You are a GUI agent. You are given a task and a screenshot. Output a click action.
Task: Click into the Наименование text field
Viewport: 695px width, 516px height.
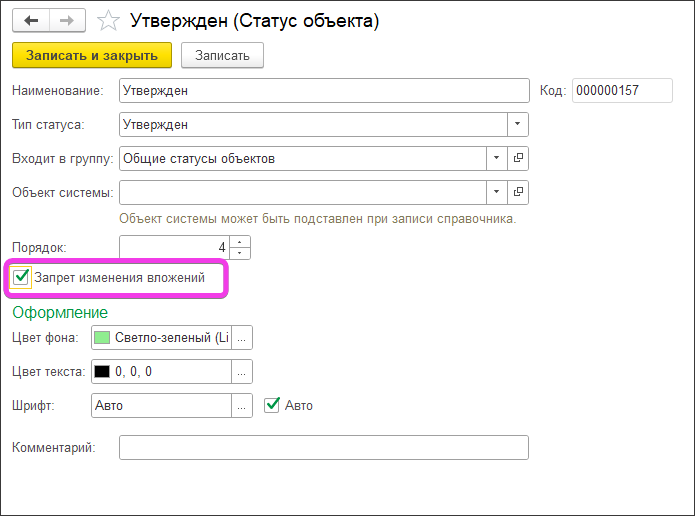(322, 90)
